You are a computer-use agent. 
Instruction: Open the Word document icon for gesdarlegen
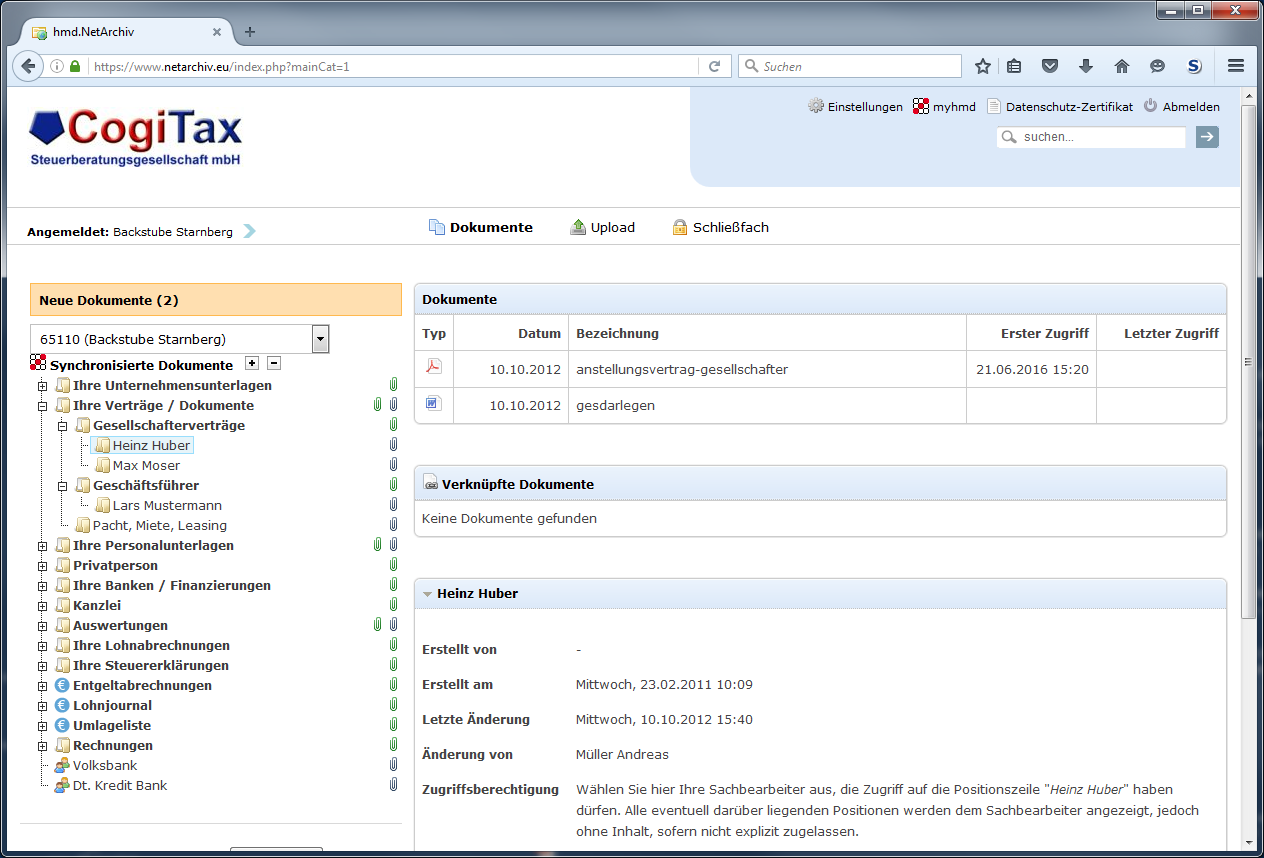point(433,403)
